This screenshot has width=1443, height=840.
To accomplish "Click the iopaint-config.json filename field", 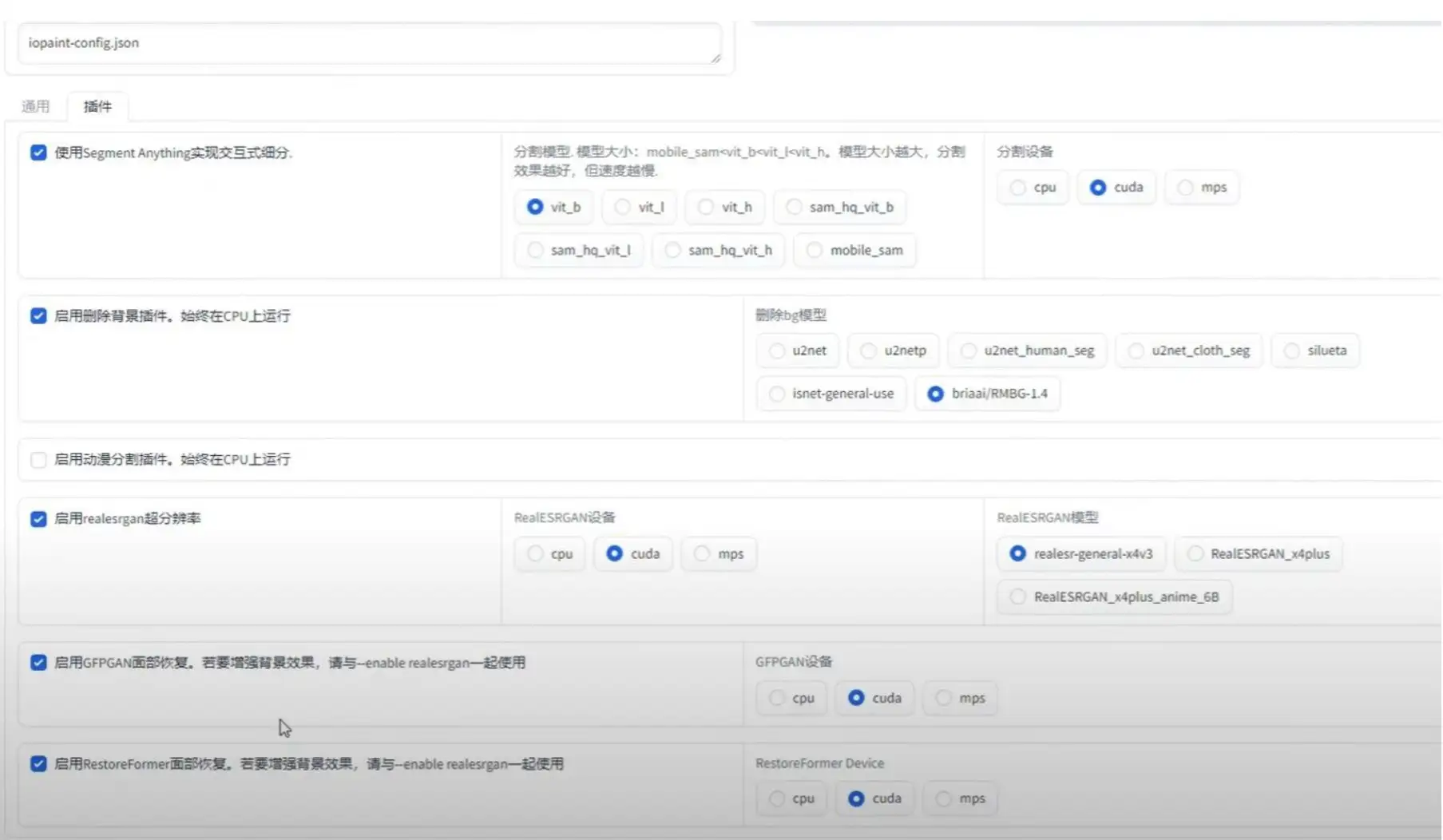I will (370, 43).
